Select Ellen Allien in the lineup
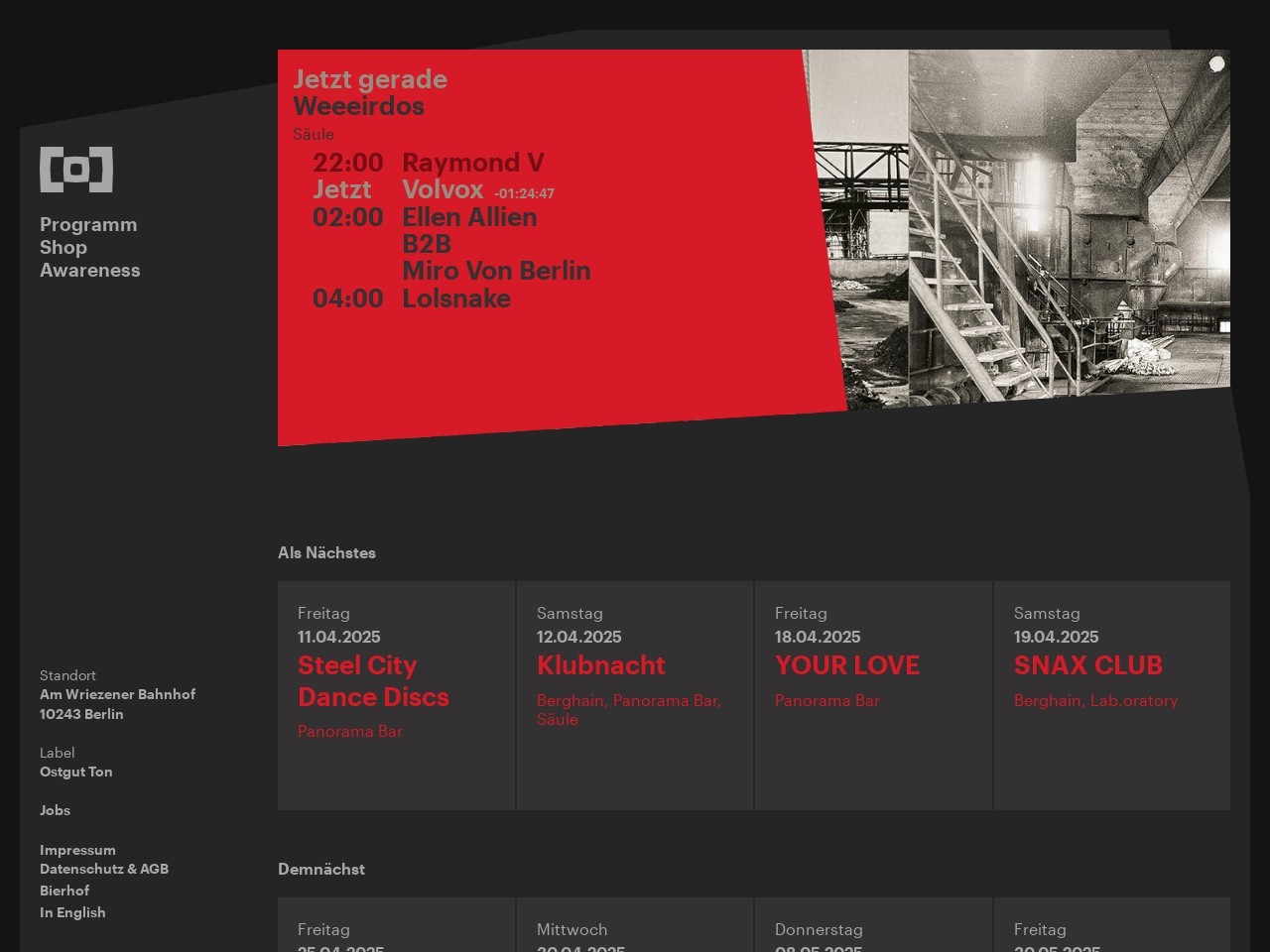This screenshot has width=1270, height=952. pos(469,217)
